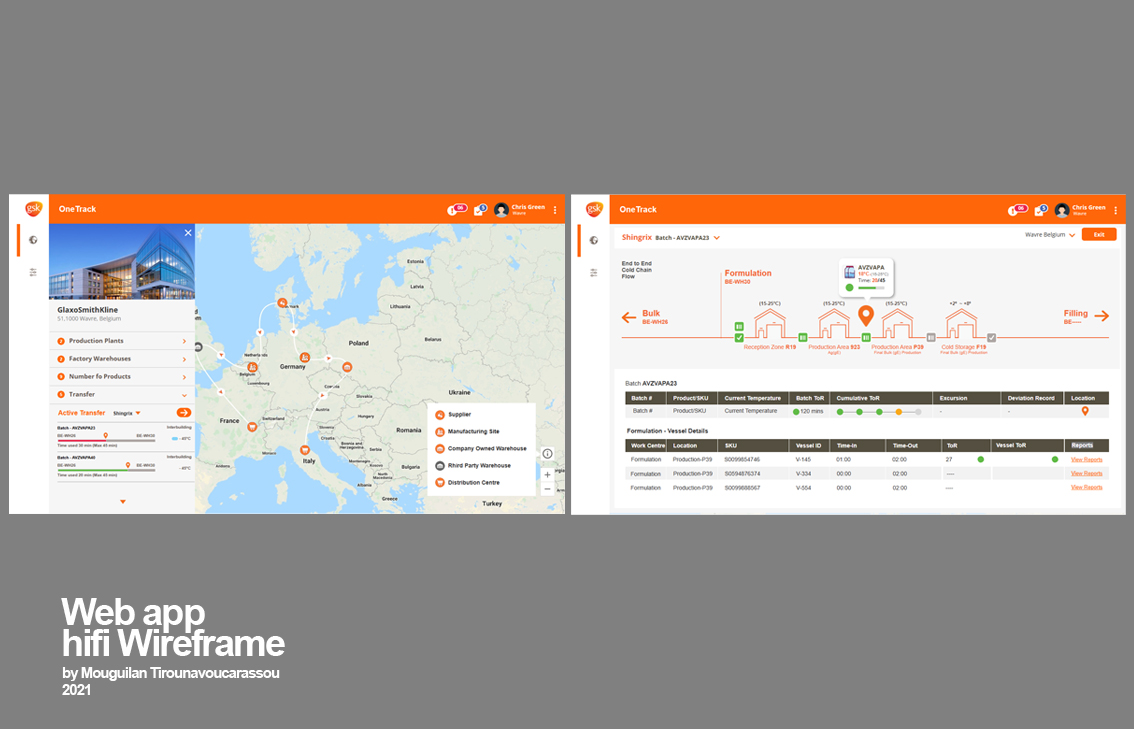Select Distribution Centre in the map legend
This screenshot has height=729, width=1134.
(x=473, y=483)
